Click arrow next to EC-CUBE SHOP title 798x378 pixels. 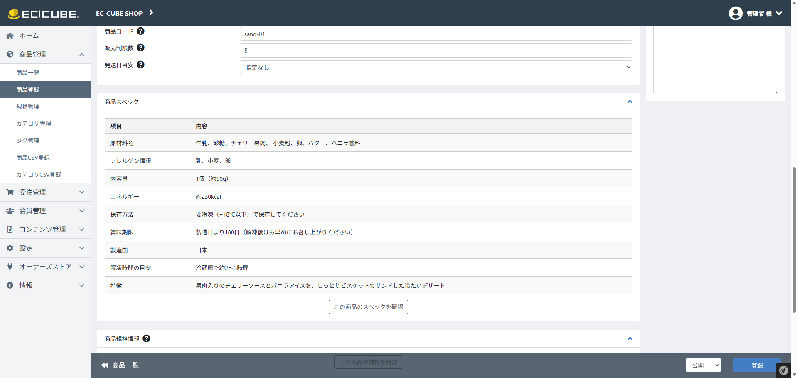point(151,12)
